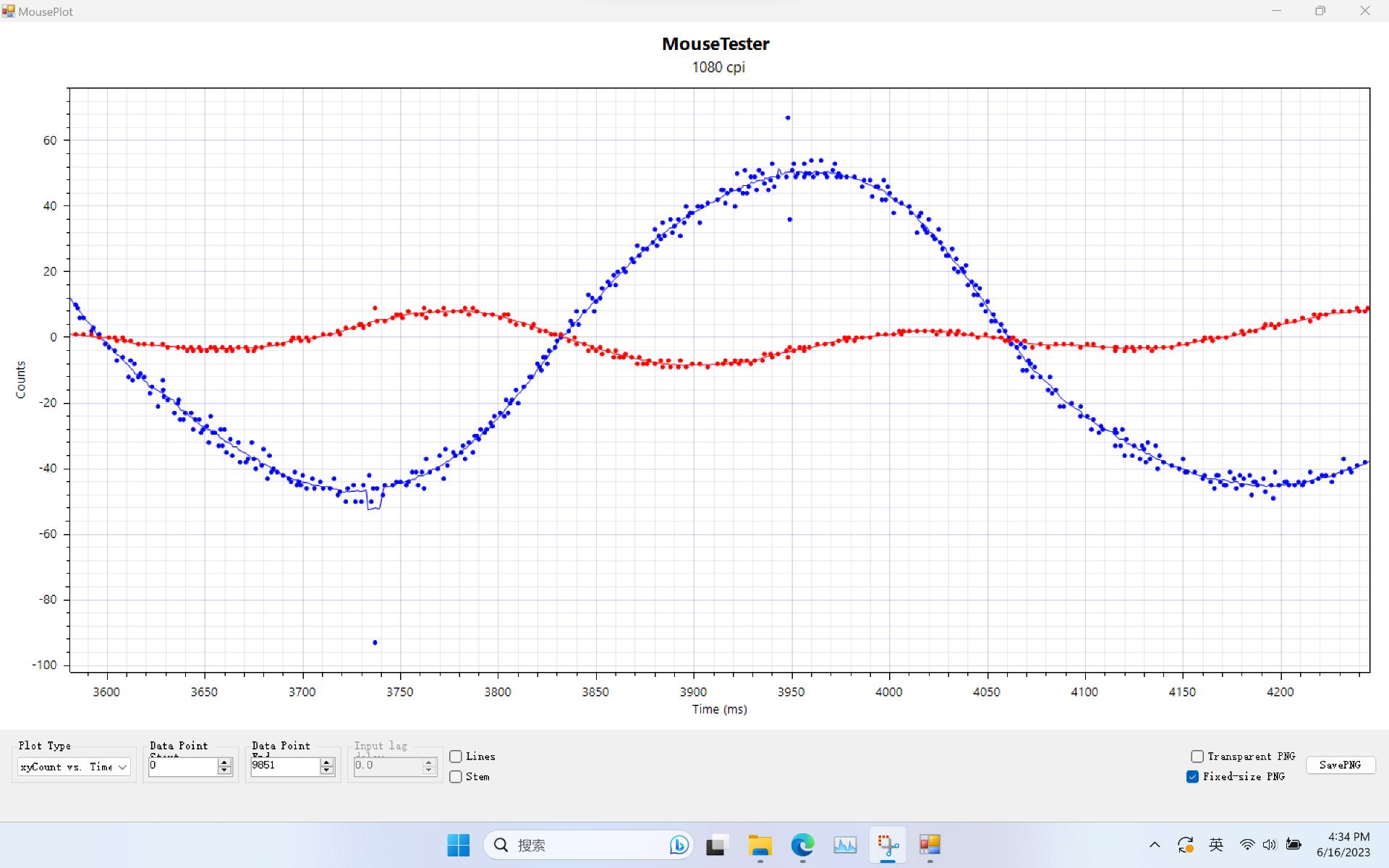Open File Explorer from taskbar
1389x868 pixels.
tap(760, 845)
